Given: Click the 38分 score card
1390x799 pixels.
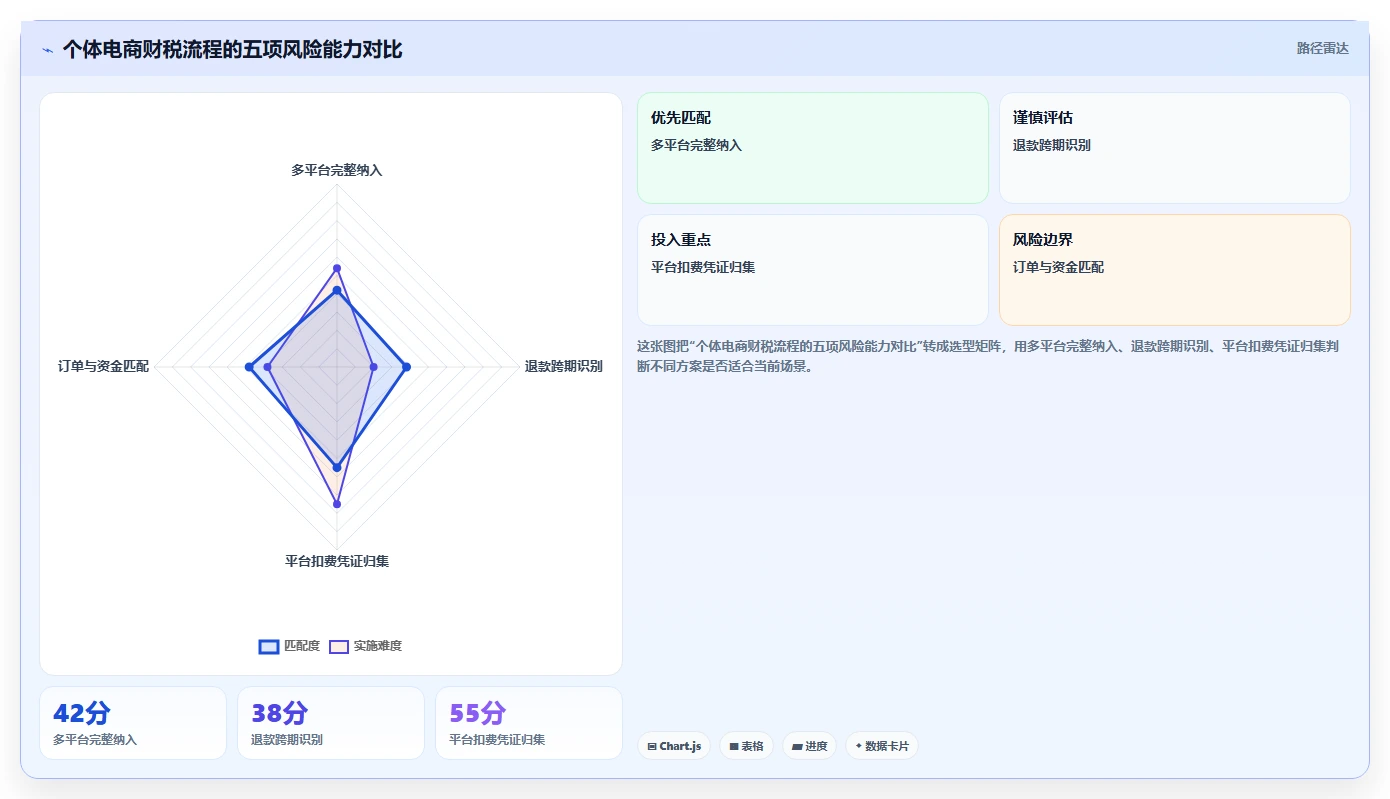Looking at the screenshot, I should pos(331,723).
